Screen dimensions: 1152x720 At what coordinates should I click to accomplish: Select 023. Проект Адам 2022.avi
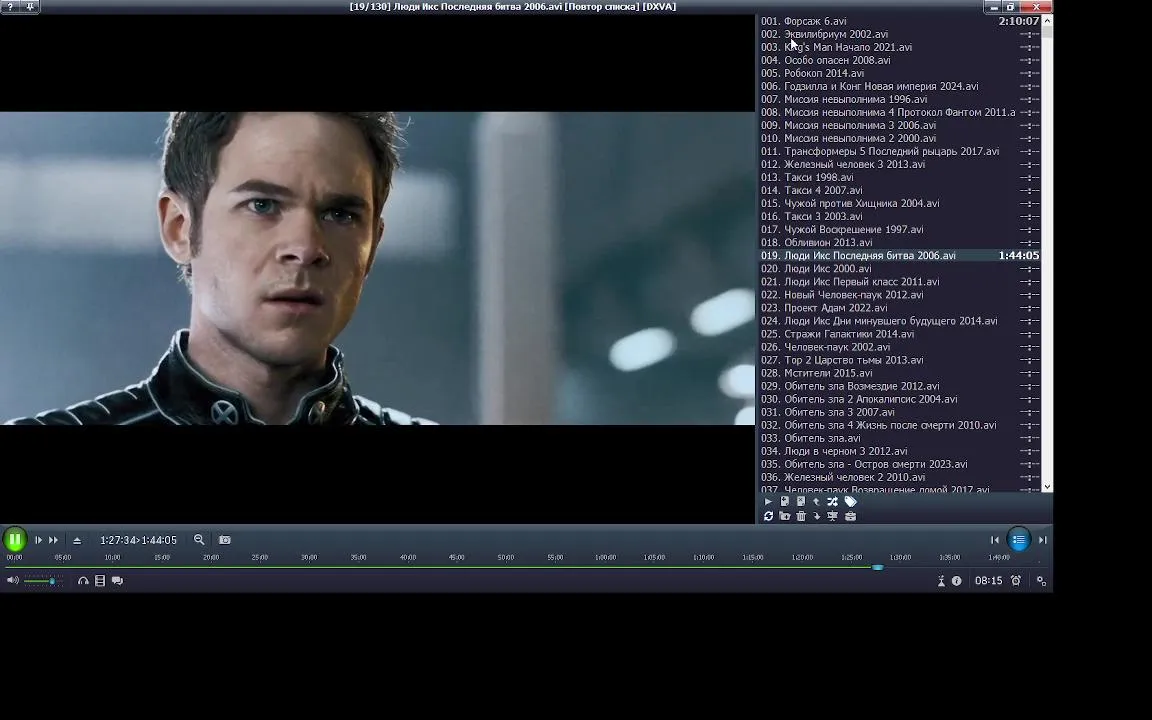[899, 308]
